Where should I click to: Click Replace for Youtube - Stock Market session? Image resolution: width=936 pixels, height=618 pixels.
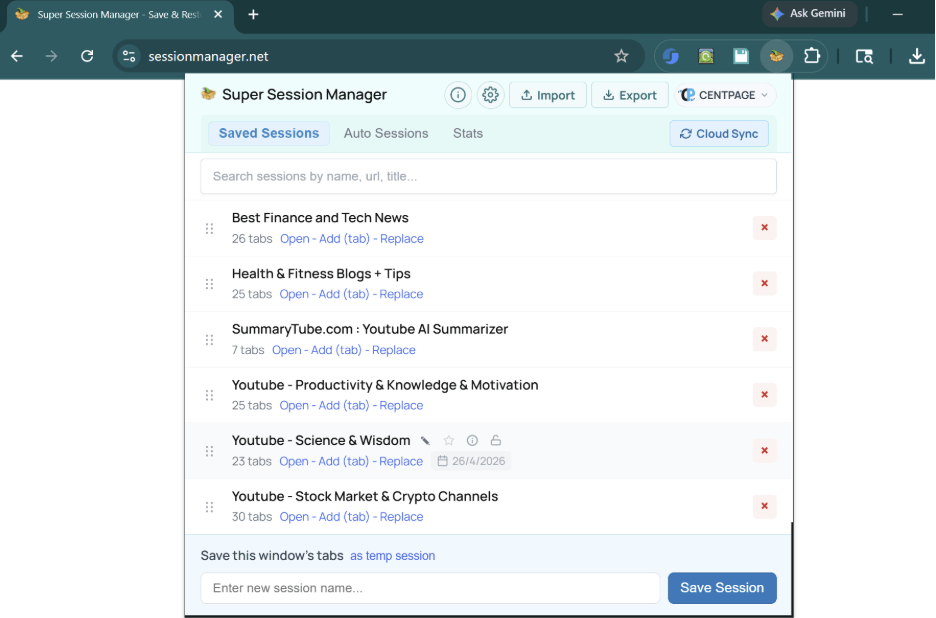[x=401, y=517]
